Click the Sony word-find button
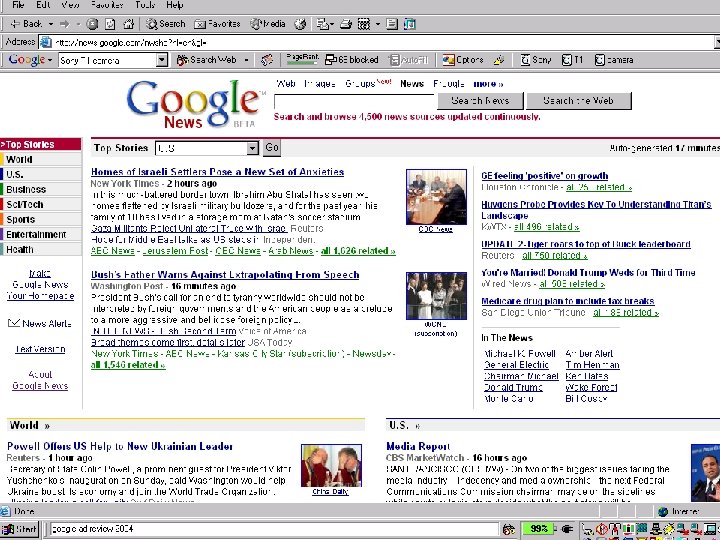The width and height of the screenshot is (720, 540). tap(535, 60)
